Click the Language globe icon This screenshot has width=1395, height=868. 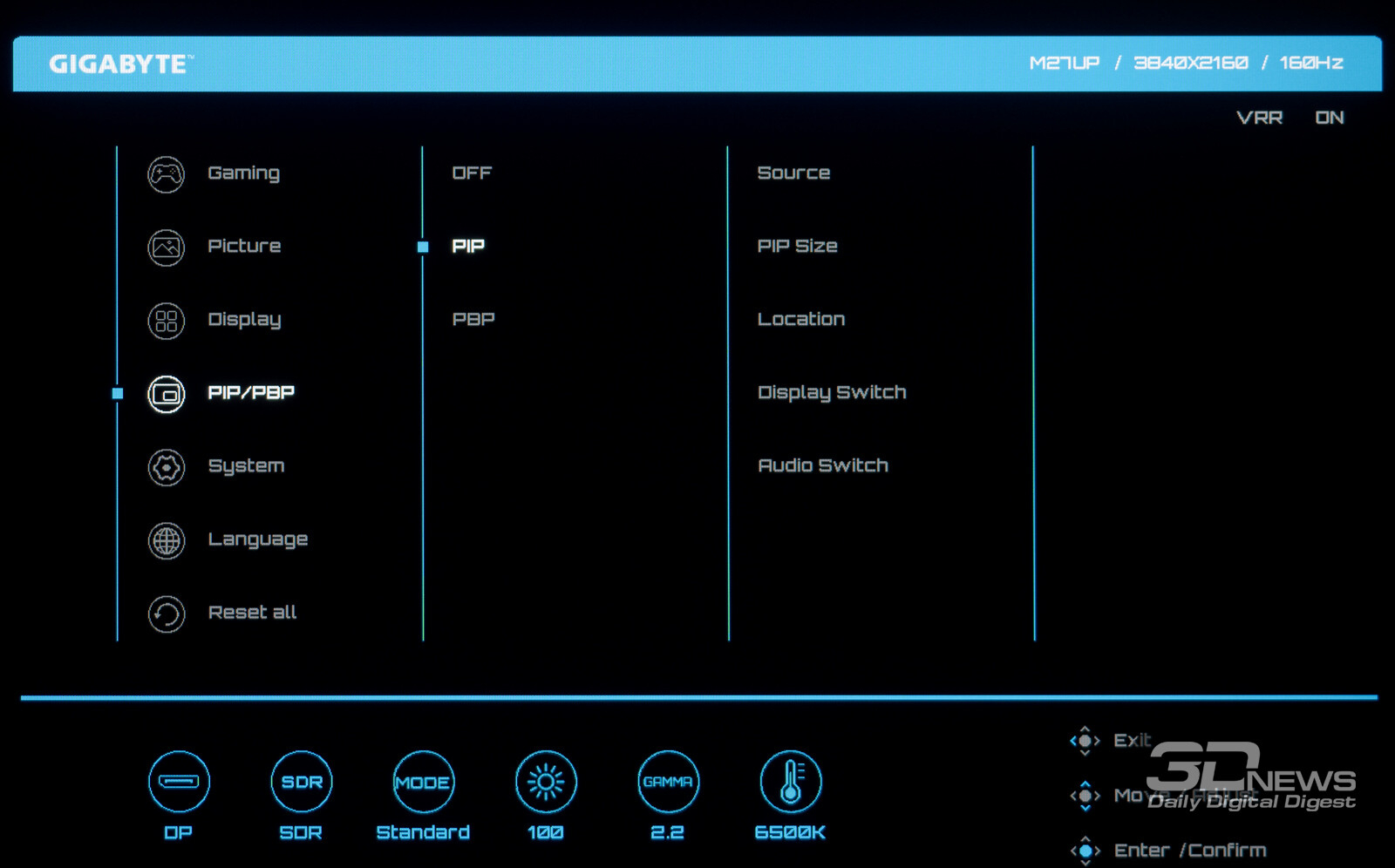click(166, 540)
